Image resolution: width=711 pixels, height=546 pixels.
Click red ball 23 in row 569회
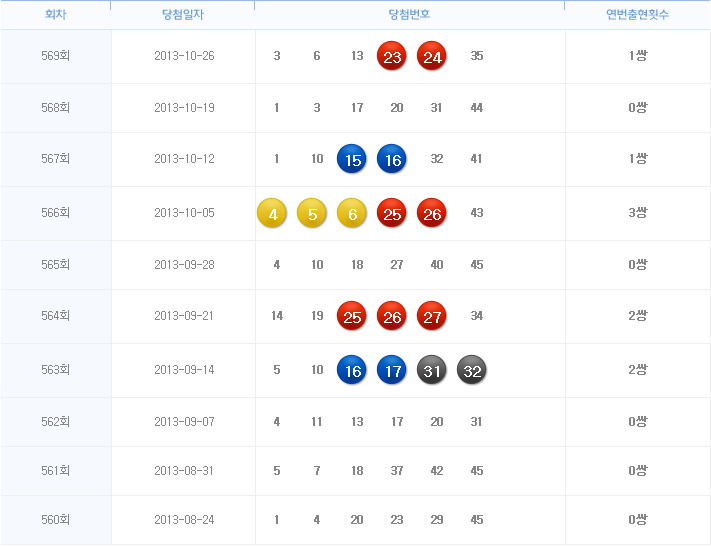tap(392, 56)
